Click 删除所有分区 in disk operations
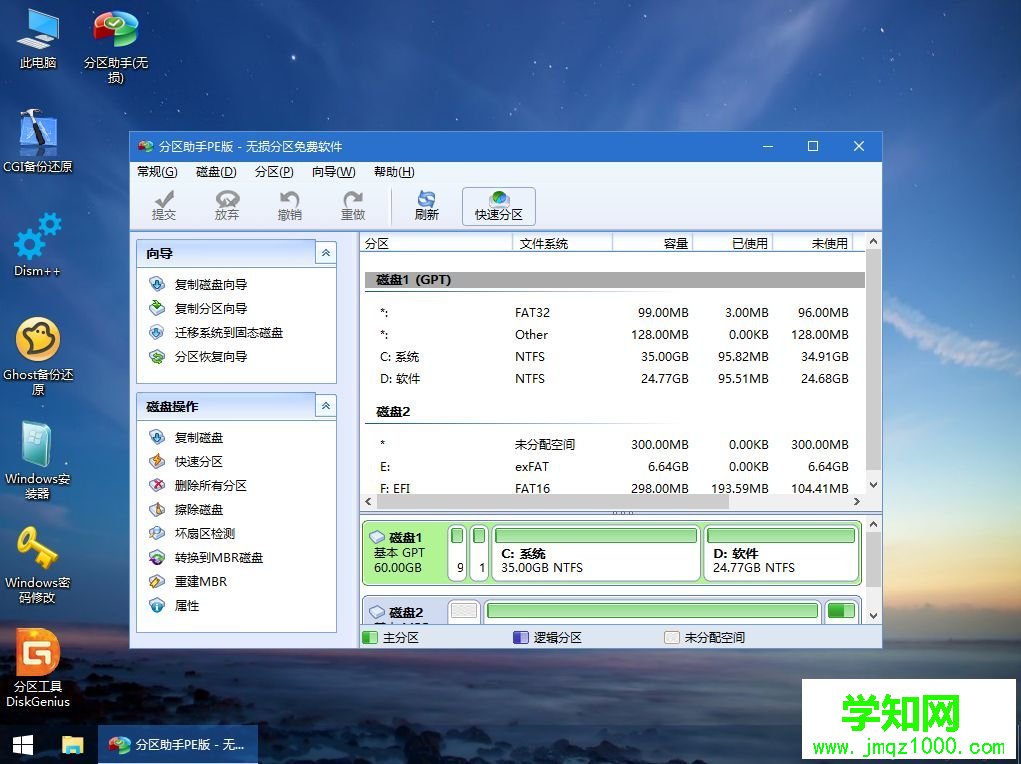Image resolution: width=1021 pixels, height=764 pixels. (x=210, y=484)
